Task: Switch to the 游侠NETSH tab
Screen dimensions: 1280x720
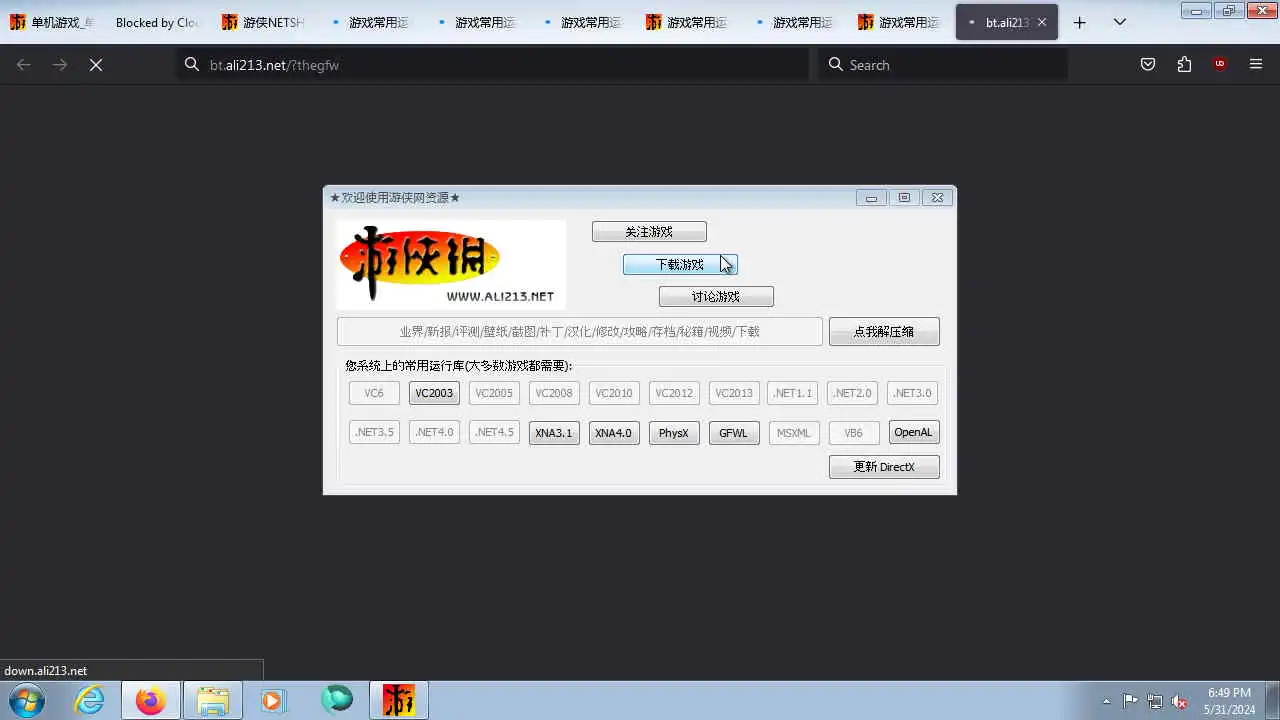Action: (263, 22)
